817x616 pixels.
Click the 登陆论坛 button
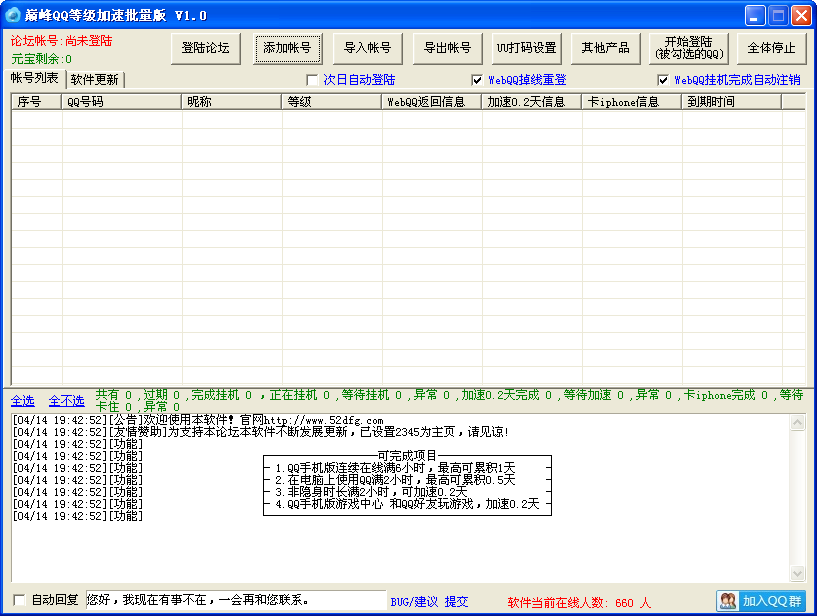pos(206,48)
